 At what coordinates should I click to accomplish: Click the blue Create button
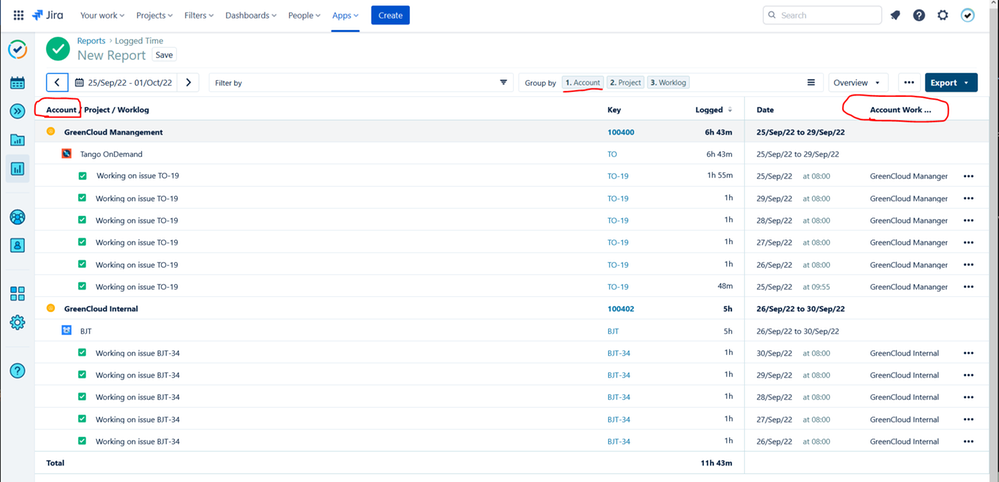(x=390, y=15)
